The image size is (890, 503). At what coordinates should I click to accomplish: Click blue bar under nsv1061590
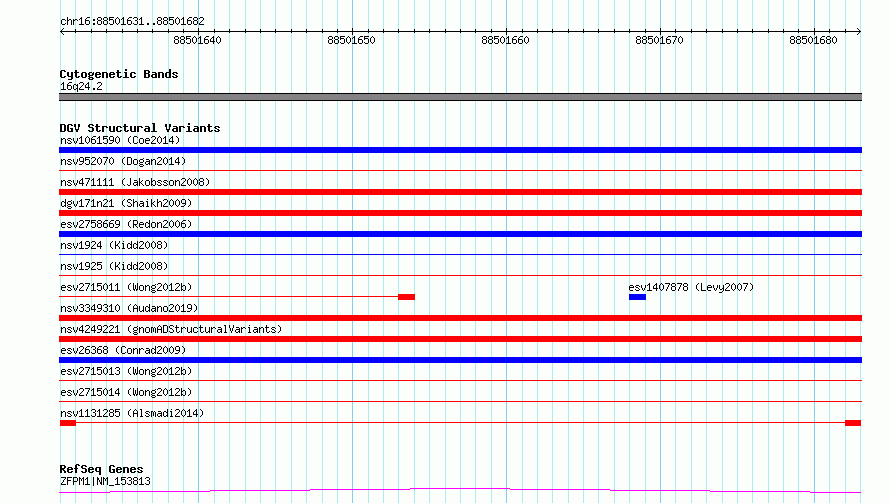click(460, 150)
